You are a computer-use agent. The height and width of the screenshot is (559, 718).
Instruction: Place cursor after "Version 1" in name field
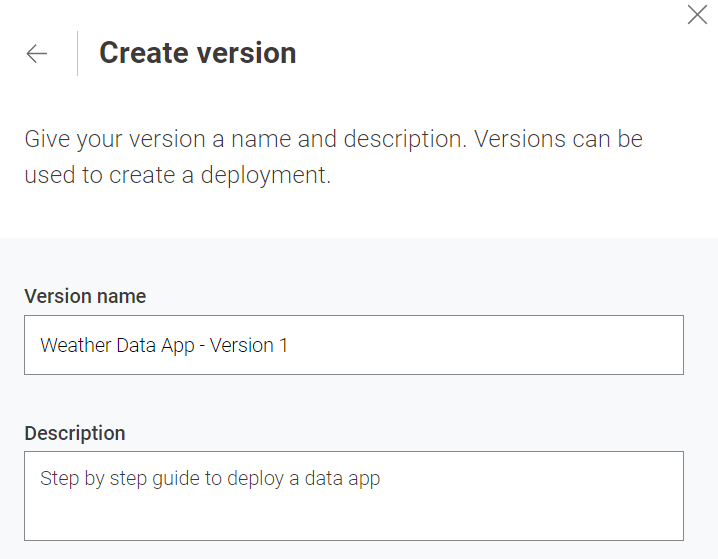[x=290, y=345]
